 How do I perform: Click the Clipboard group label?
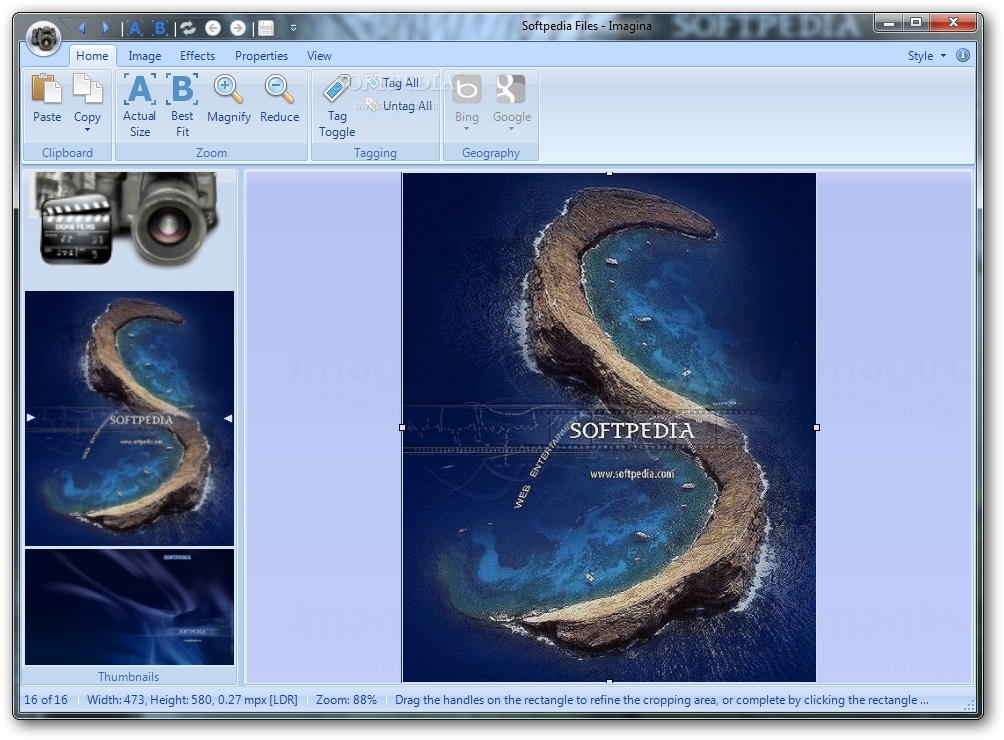(x=67, y=153)
